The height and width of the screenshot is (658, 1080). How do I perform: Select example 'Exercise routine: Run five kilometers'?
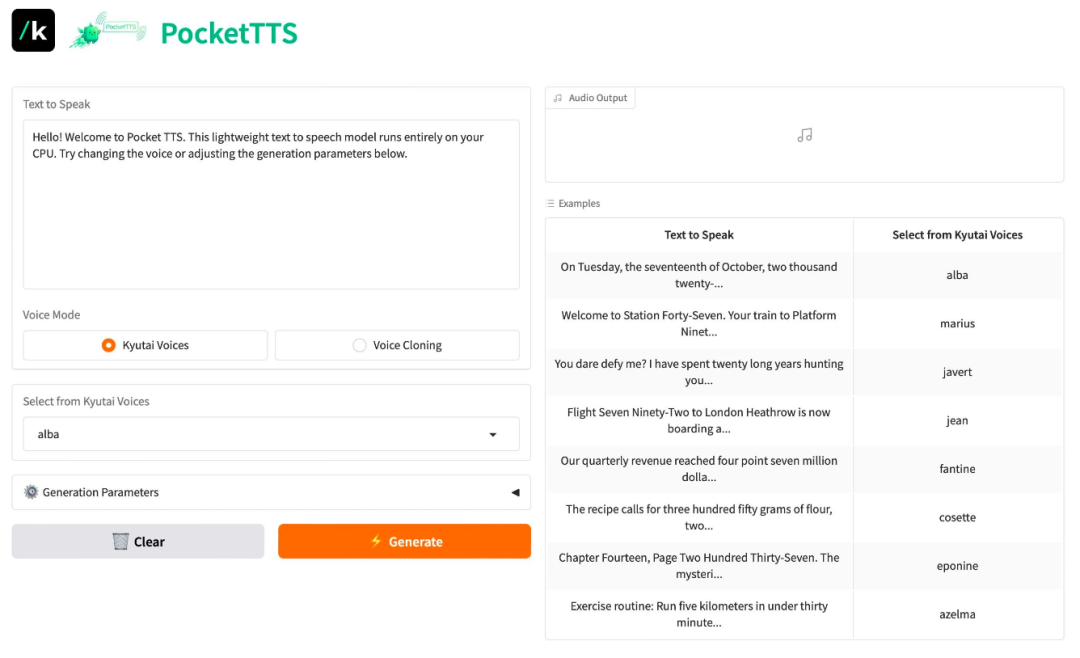[699, 614]
